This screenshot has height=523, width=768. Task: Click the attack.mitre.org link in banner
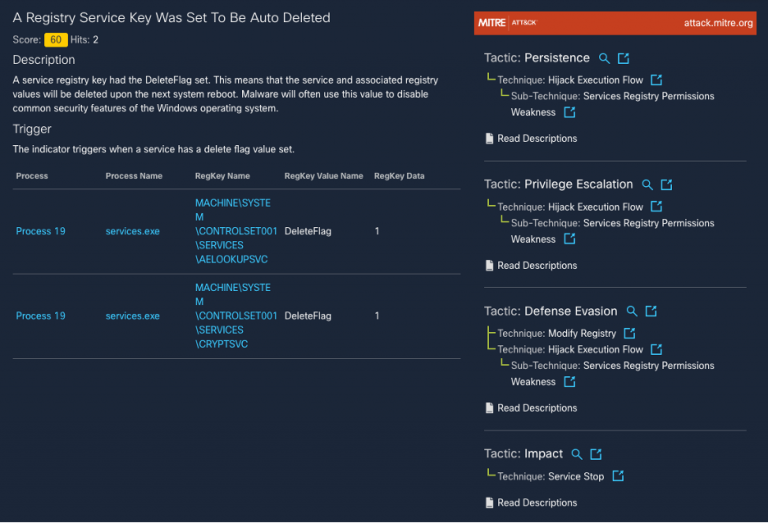[718, 23]
